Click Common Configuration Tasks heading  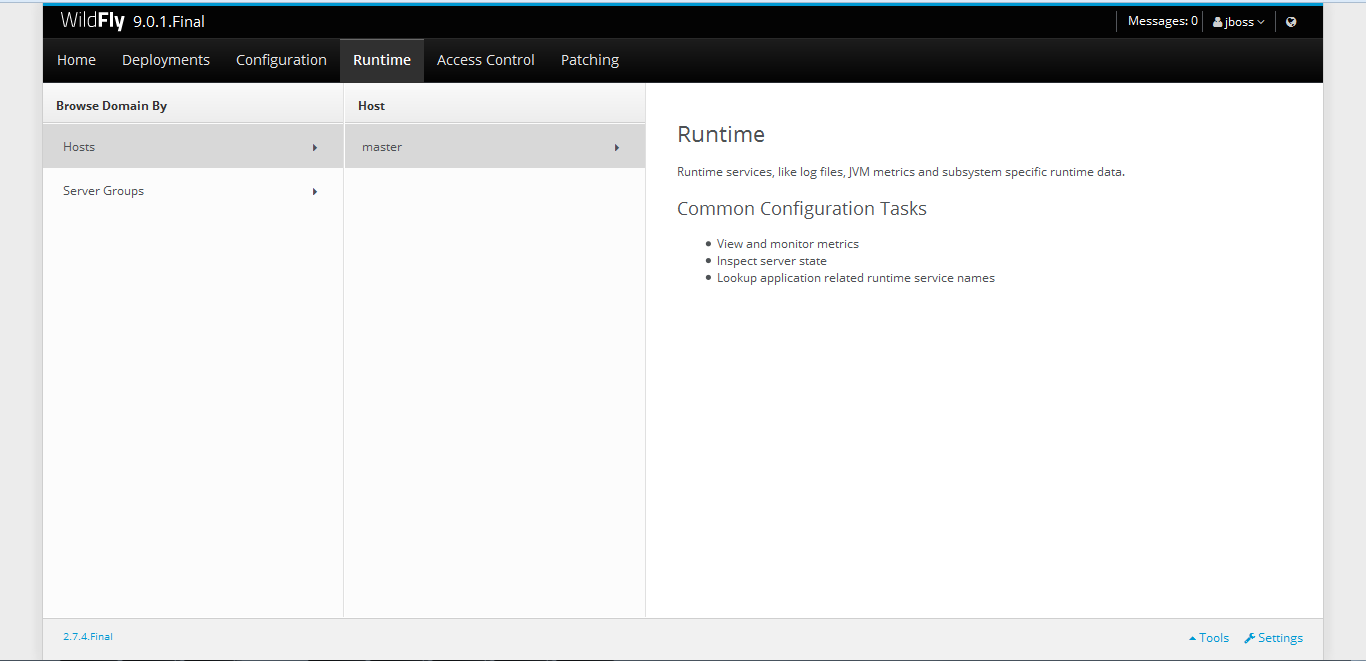point(802,209)
